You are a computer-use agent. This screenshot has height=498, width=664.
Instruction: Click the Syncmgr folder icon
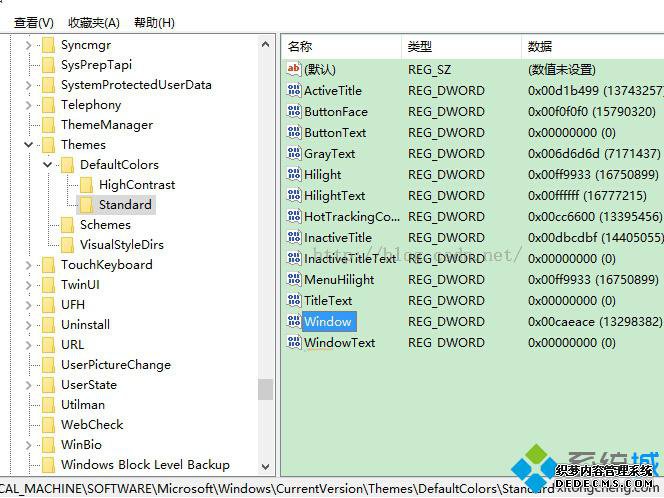[x=48, y=45]
